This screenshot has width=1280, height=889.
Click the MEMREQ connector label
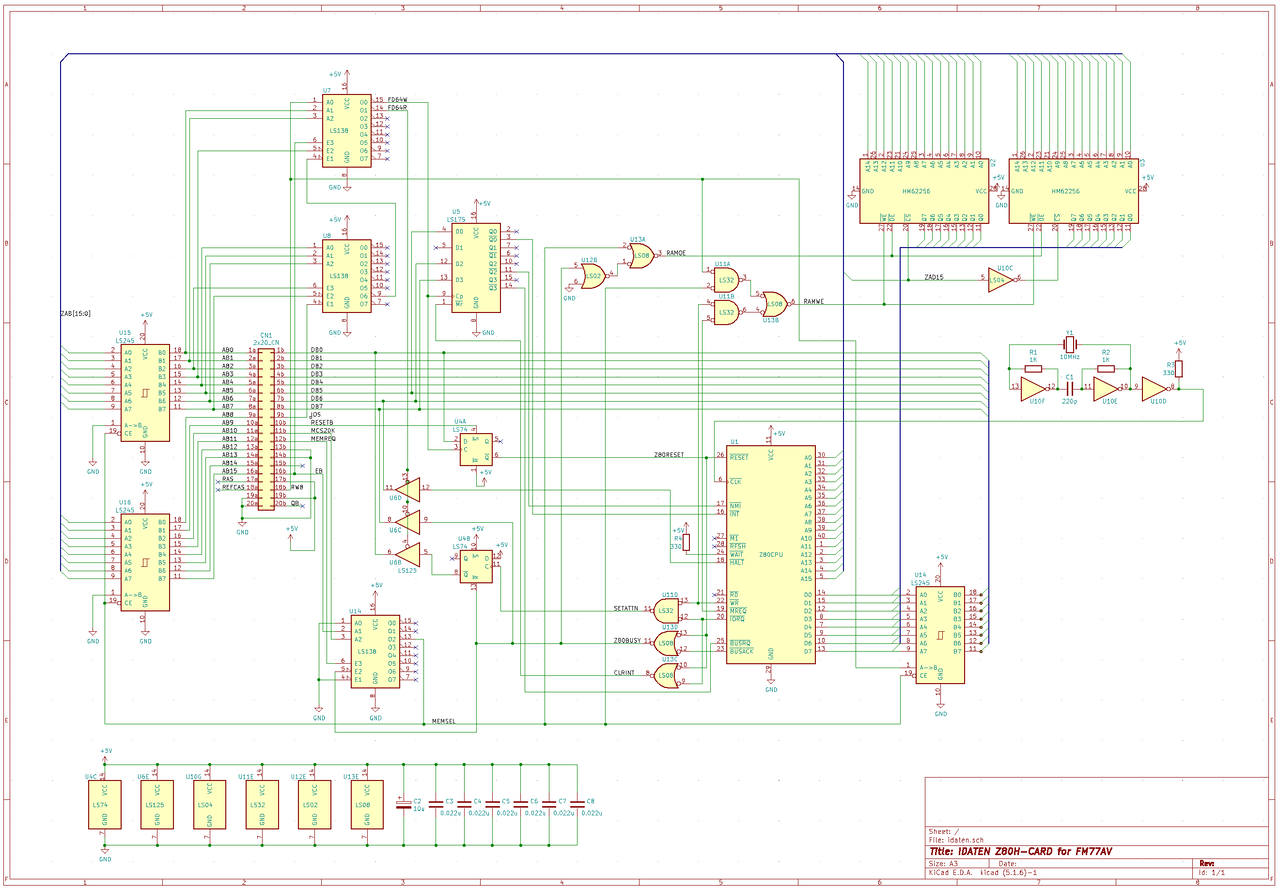(x=322, y=438)
